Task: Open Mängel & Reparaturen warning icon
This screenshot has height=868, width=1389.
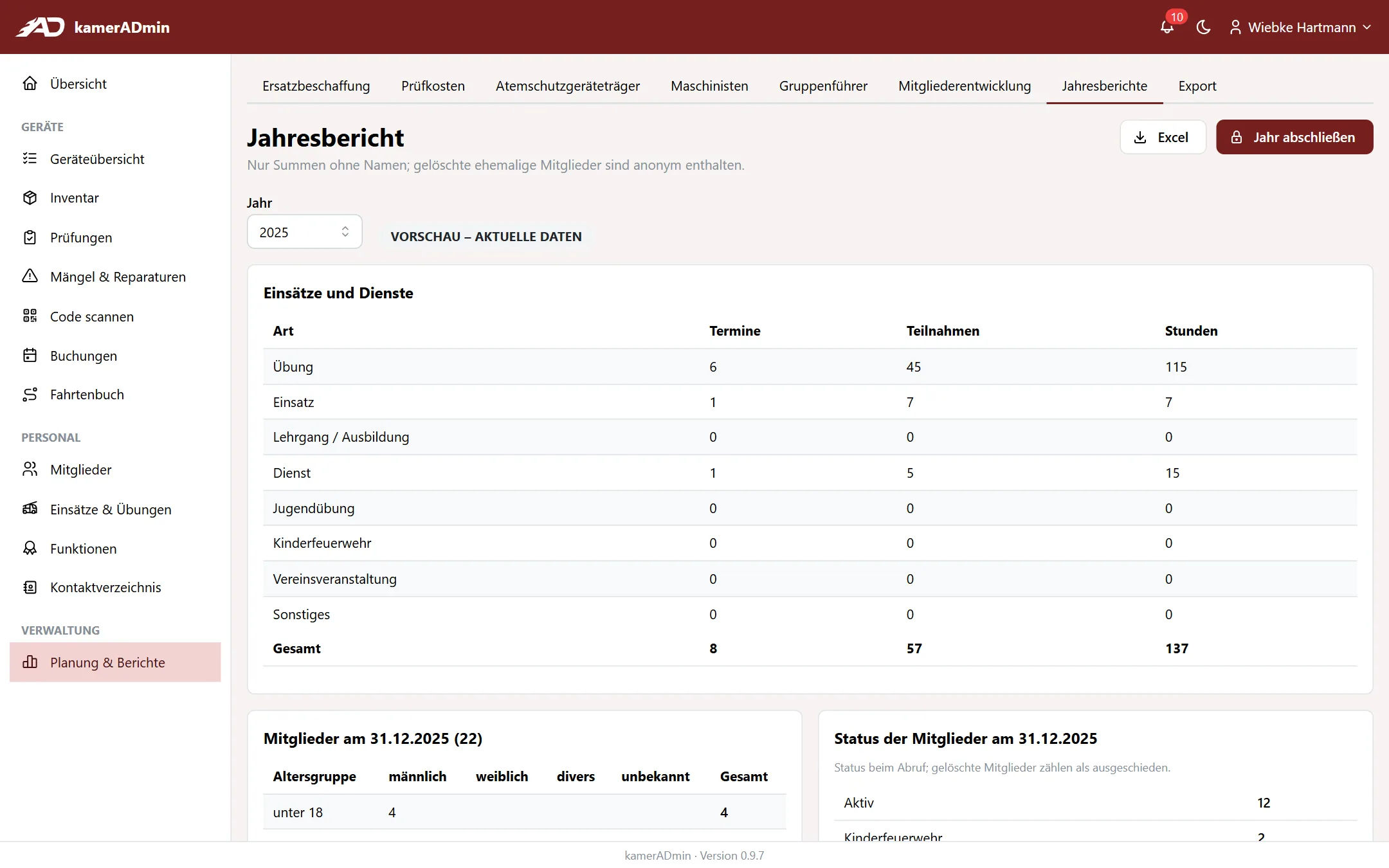Action: pyautogui.click(x=30, y=276)
